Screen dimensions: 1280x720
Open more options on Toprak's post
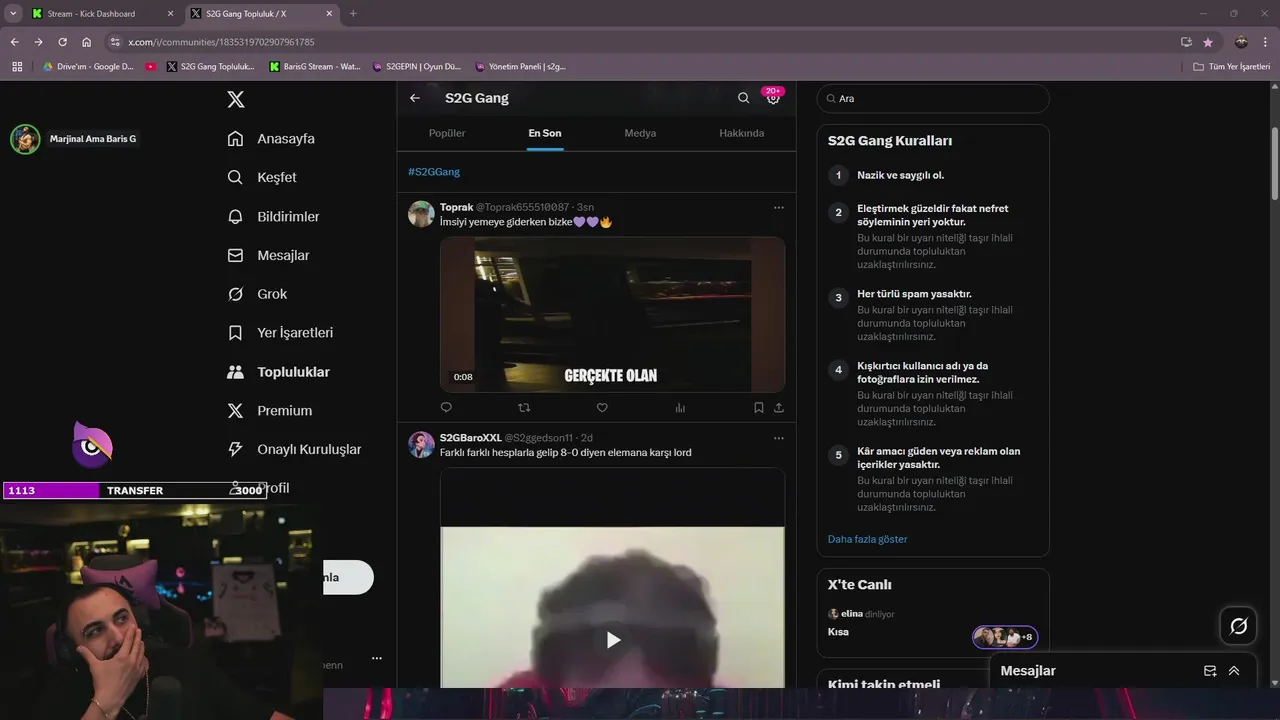778,208
